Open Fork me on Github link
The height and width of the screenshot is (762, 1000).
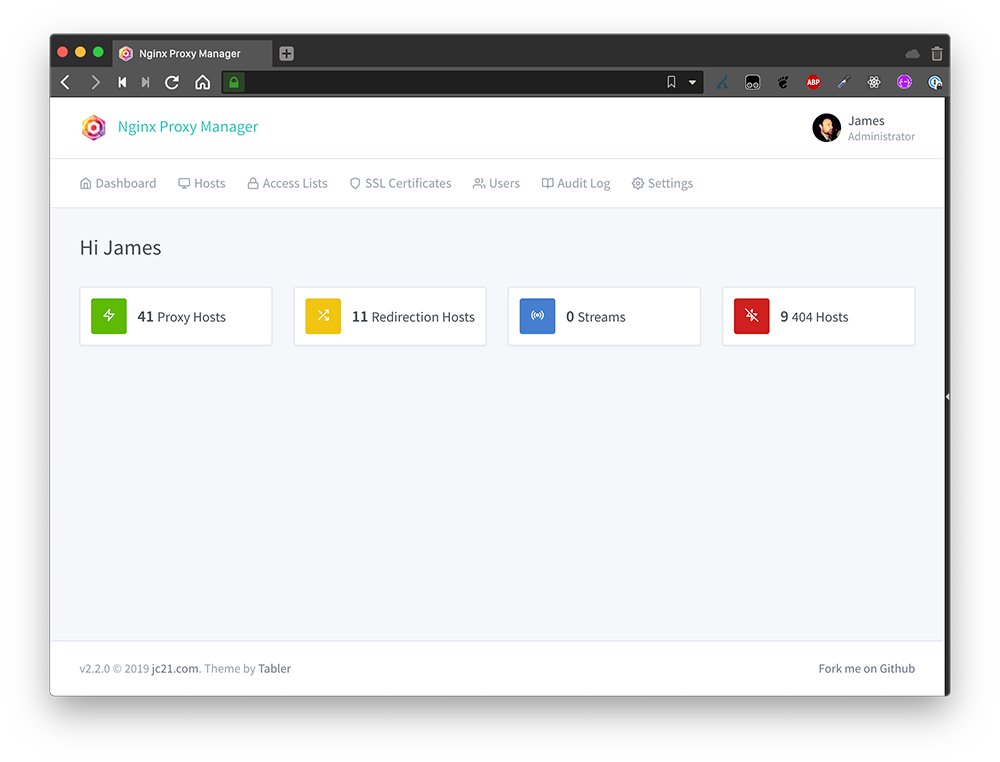point(867,669)
